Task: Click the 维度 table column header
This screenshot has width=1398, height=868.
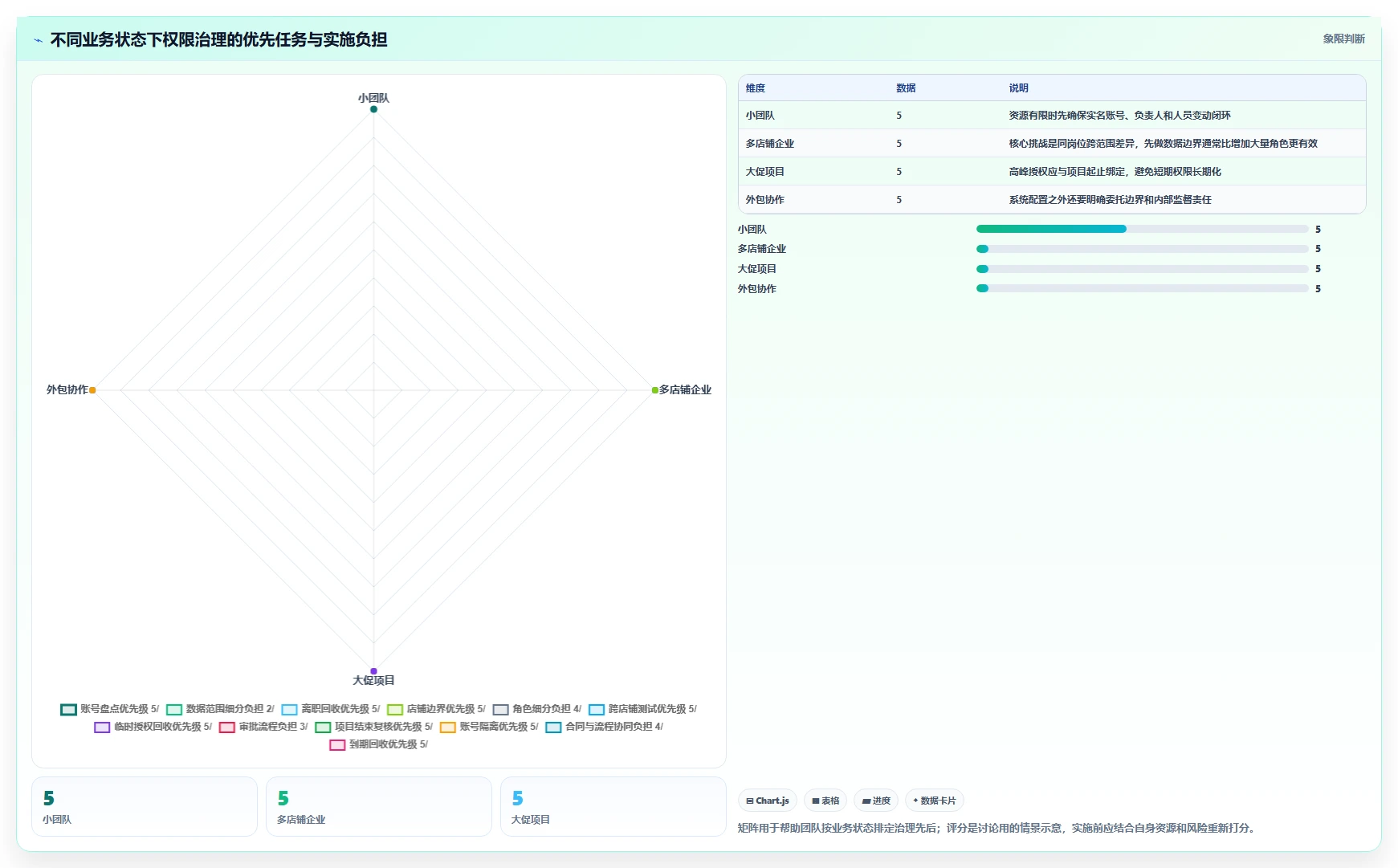Action: [756, 88]
